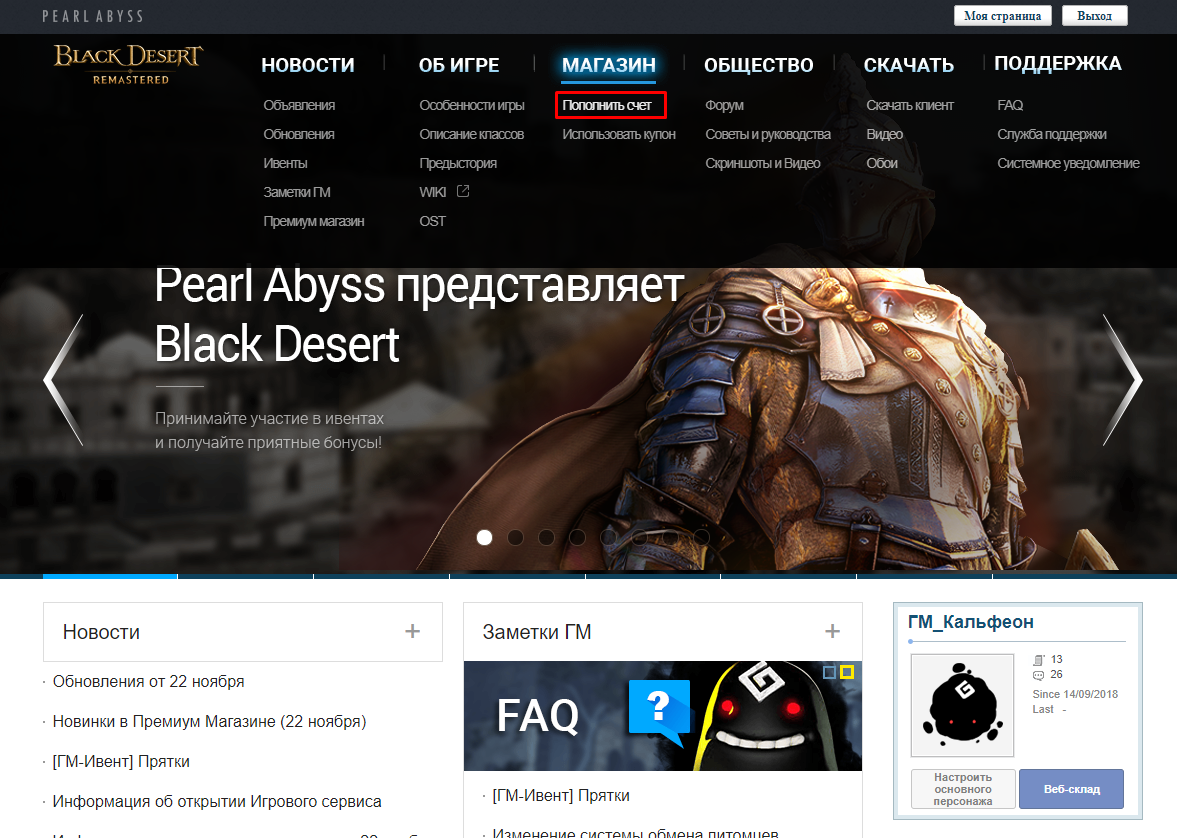Click the Новости section heading
Viewport: 1177px width, 838px height.
point(101,632)
